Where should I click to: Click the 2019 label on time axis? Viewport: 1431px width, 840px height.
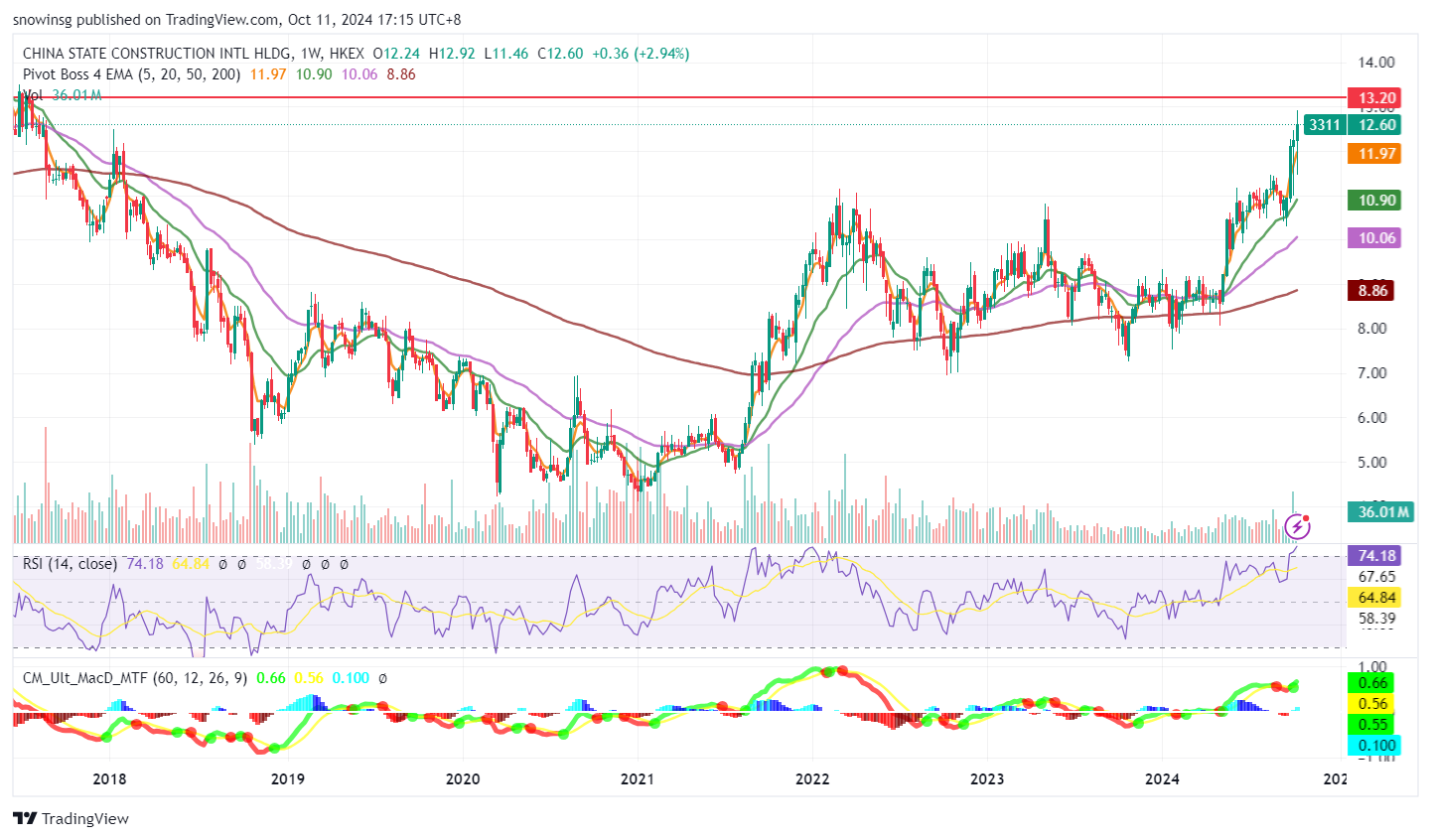(x=287, y=779)
